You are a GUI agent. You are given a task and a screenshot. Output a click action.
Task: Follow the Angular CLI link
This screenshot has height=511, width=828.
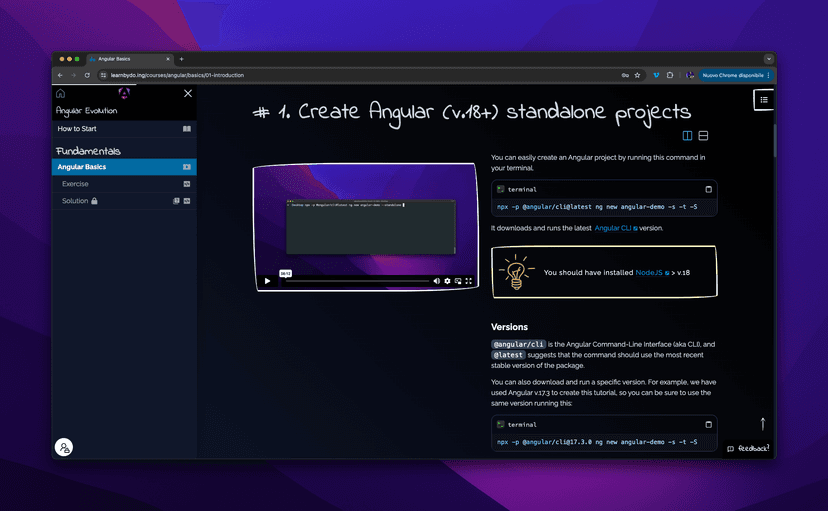[x=616, y=228]
